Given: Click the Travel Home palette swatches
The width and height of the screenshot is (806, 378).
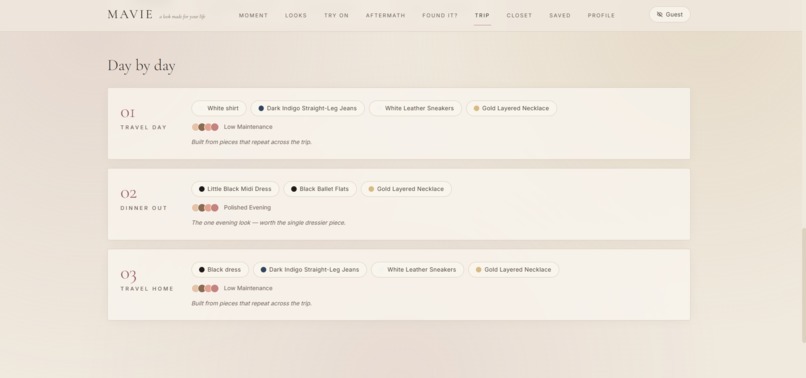Looking at the screenshot, I should pyautogui.click(x=205, y=289).
